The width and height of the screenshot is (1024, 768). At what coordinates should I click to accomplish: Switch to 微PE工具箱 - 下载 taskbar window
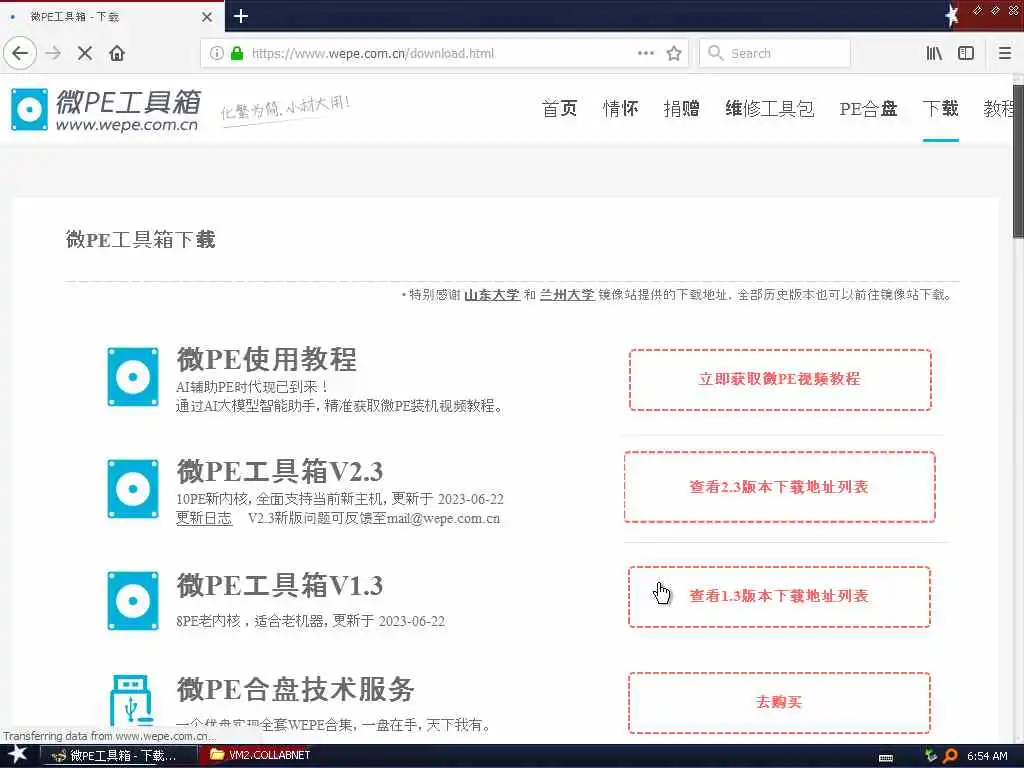[118, 756]
